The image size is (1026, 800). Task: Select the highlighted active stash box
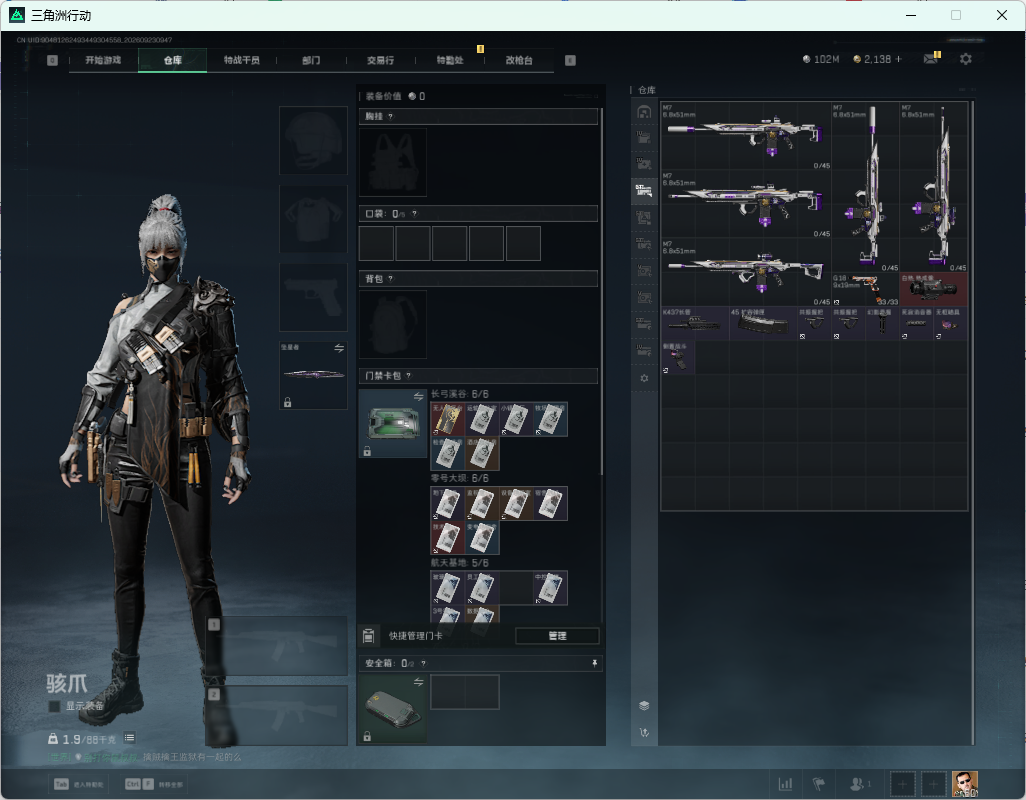pos(644,190)
